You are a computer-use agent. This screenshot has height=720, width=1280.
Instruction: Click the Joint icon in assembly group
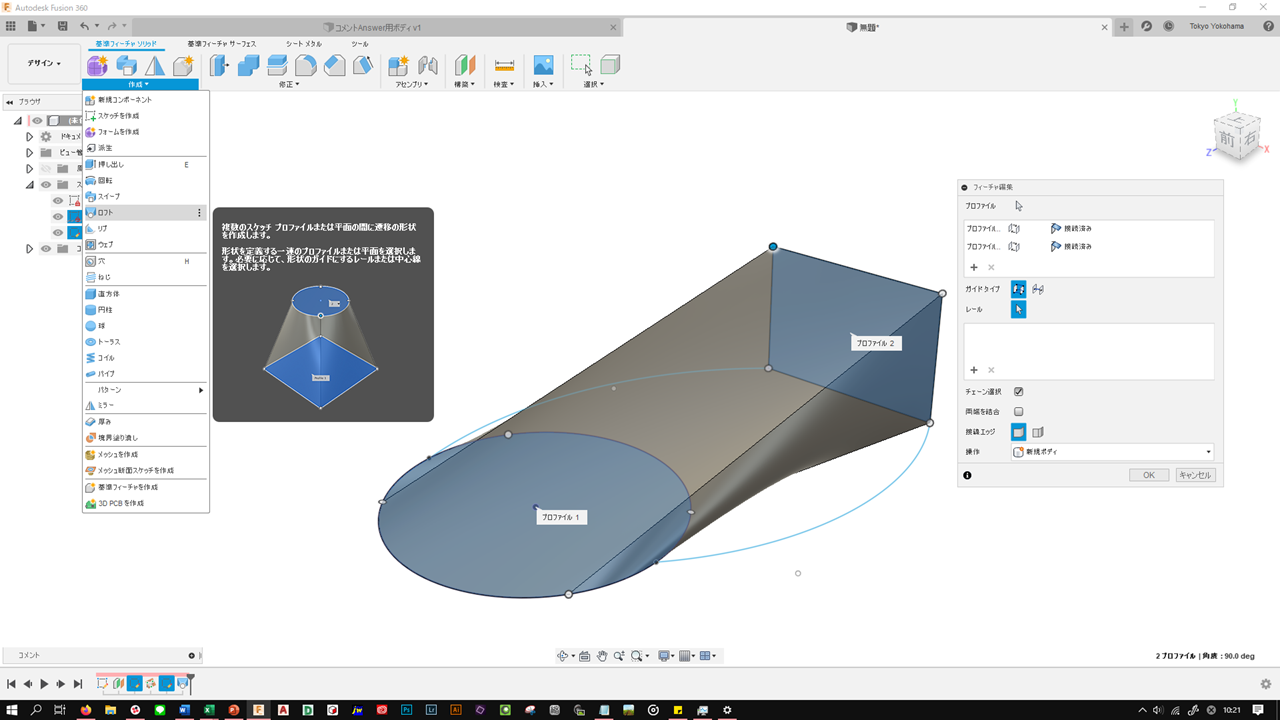click(x=428, y=66)
